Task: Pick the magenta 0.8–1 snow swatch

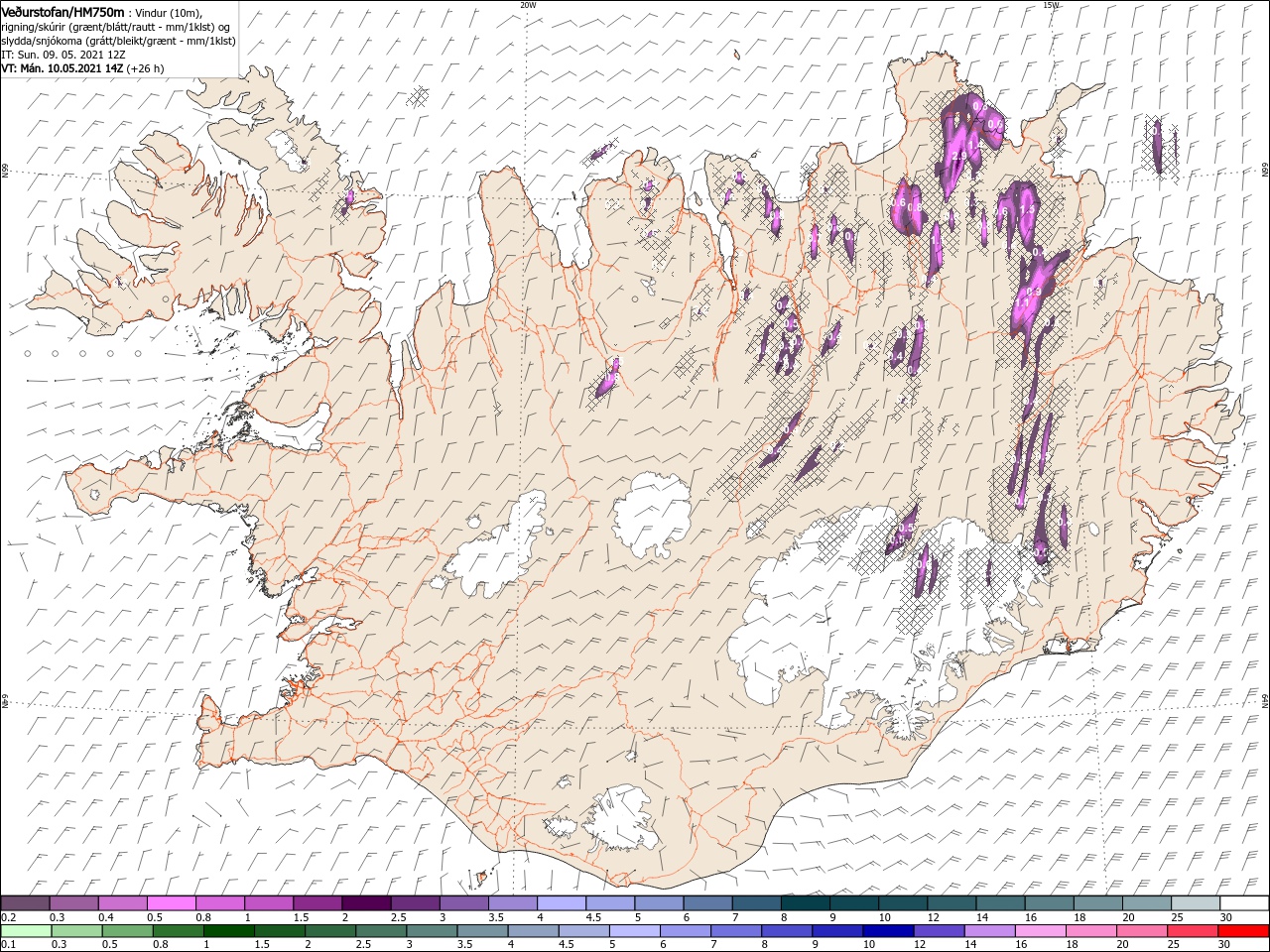Action: click(219, 902)
